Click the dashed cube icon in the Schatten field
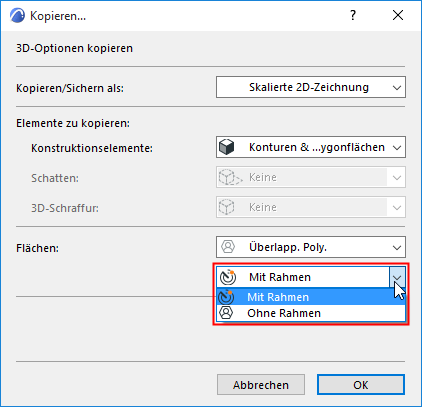This screenshot has width=422, height=407. [x=230, y=177]
